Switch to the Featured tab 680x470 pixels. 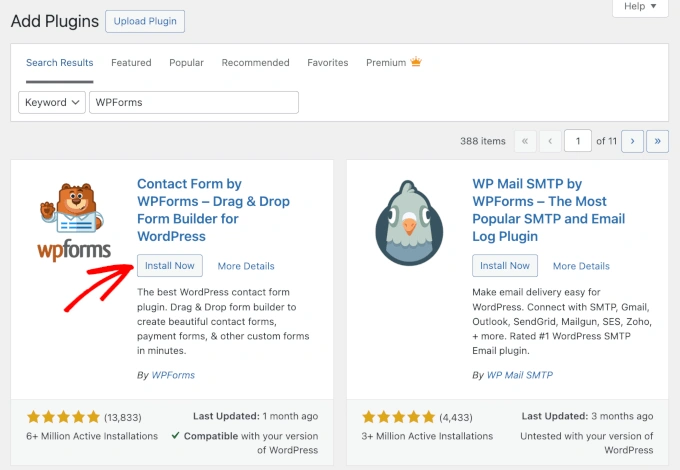(x=131, y=63)
